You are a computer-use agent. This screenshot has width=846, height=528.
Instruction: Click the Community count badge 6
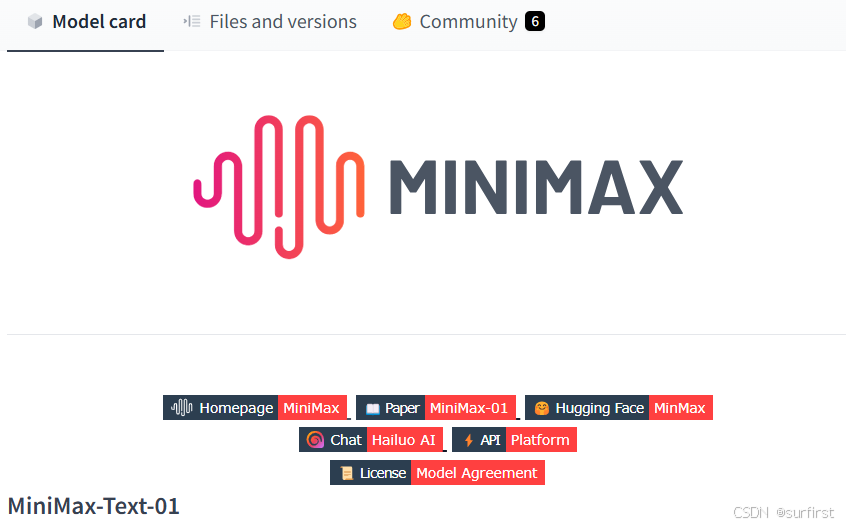pyautogui.click(x=535, y=22)
